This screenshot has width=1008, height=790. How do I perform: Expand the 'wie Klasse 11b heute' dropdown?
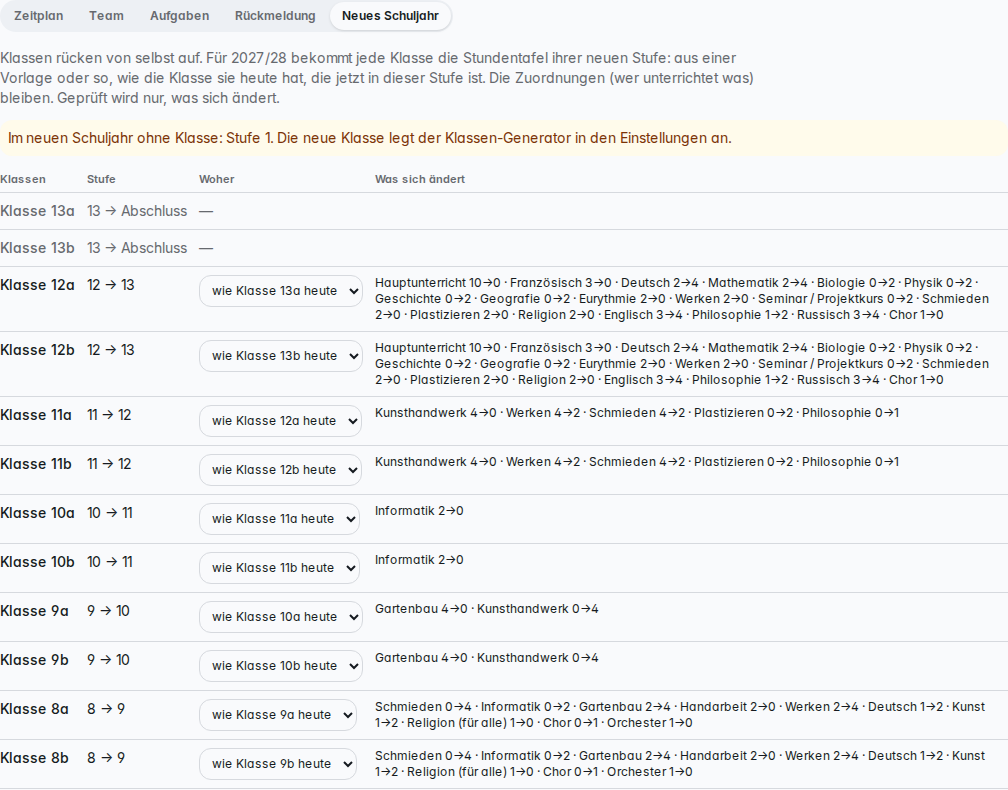tap(280, 568)
